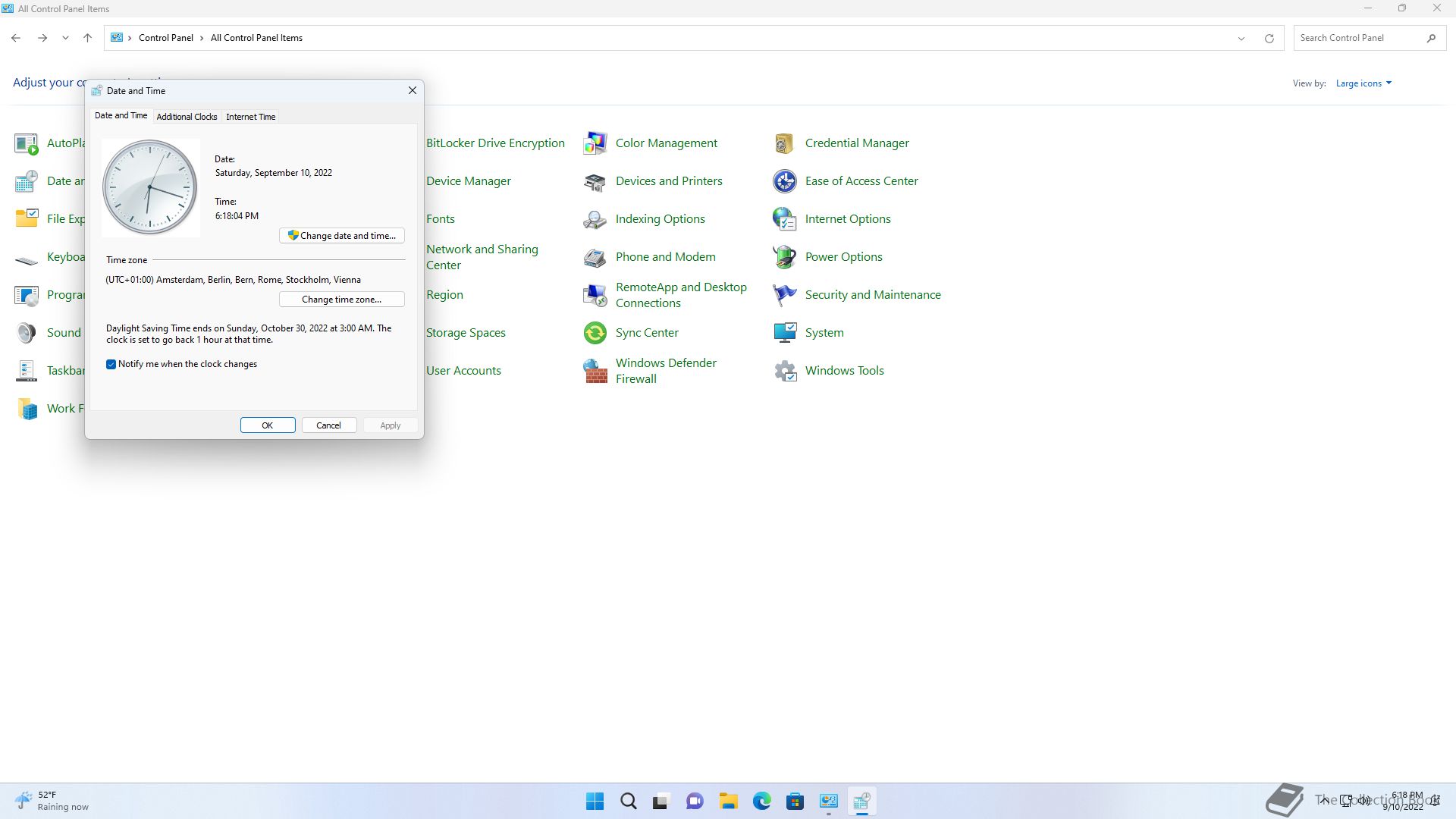Screen dimensions: 1456x819
Task: Click the Keyboard icon
Action: click(27, 260)
